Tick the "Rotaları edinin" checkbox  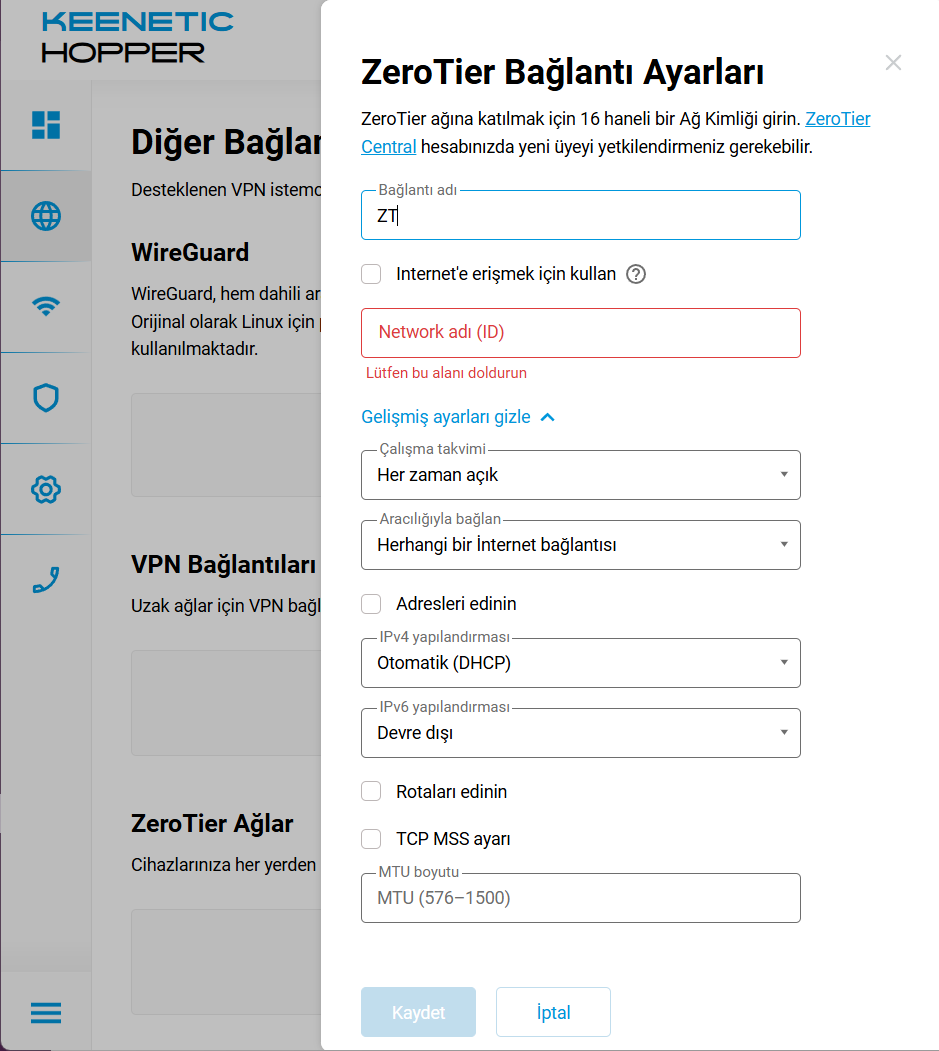(372, 792)
